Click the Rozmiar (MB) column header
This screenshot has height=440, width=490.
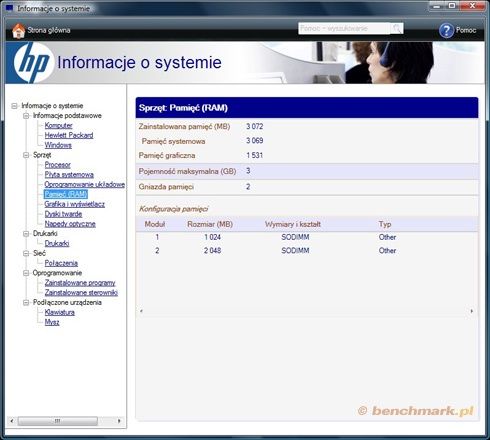click(210, 224)
